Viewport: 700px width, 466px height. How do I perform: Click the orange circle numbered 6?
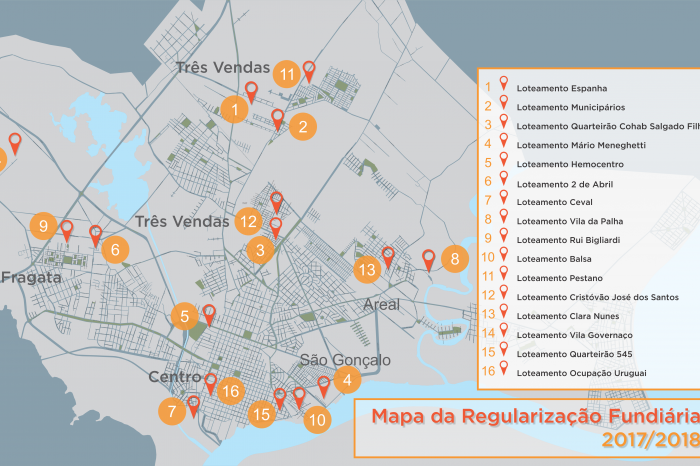pyautogui.click(x=115, y=250)
